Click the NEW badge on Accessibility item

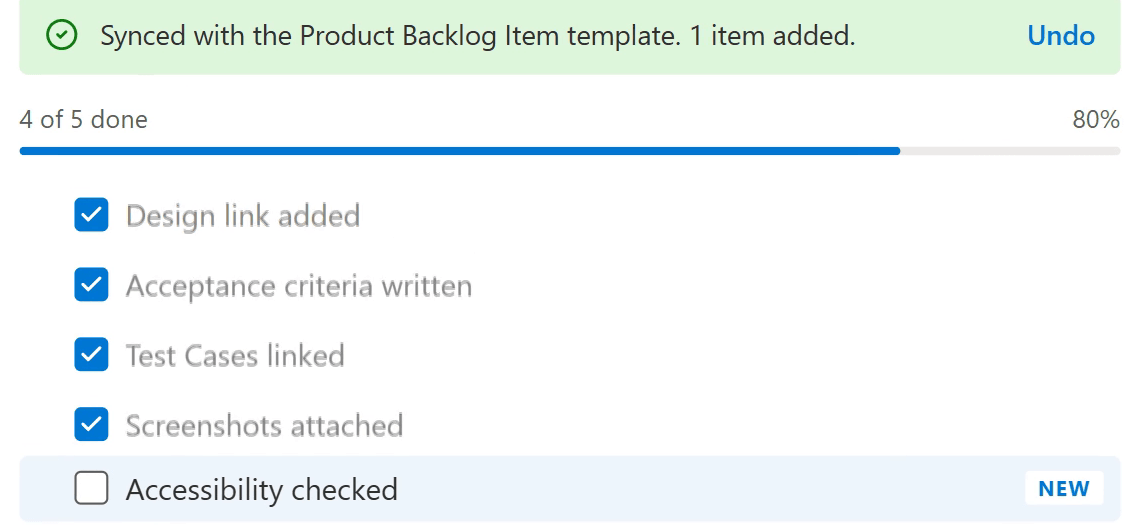click(1064, 488)
